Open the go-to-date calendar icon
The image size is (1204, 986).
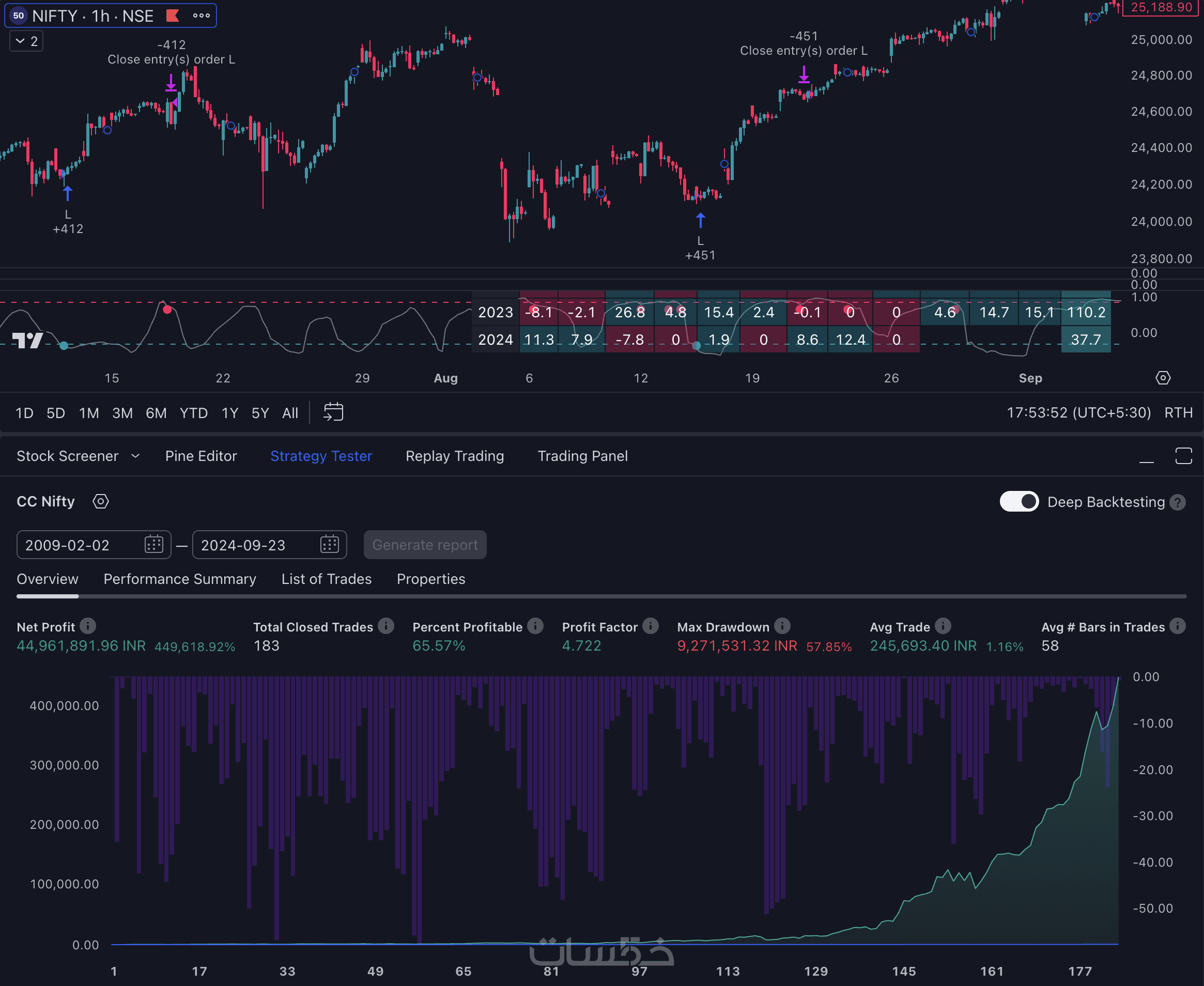[333, 412]
